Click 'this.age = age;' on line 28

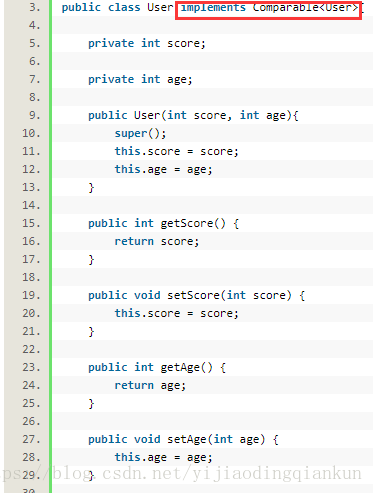click(163, 457)
